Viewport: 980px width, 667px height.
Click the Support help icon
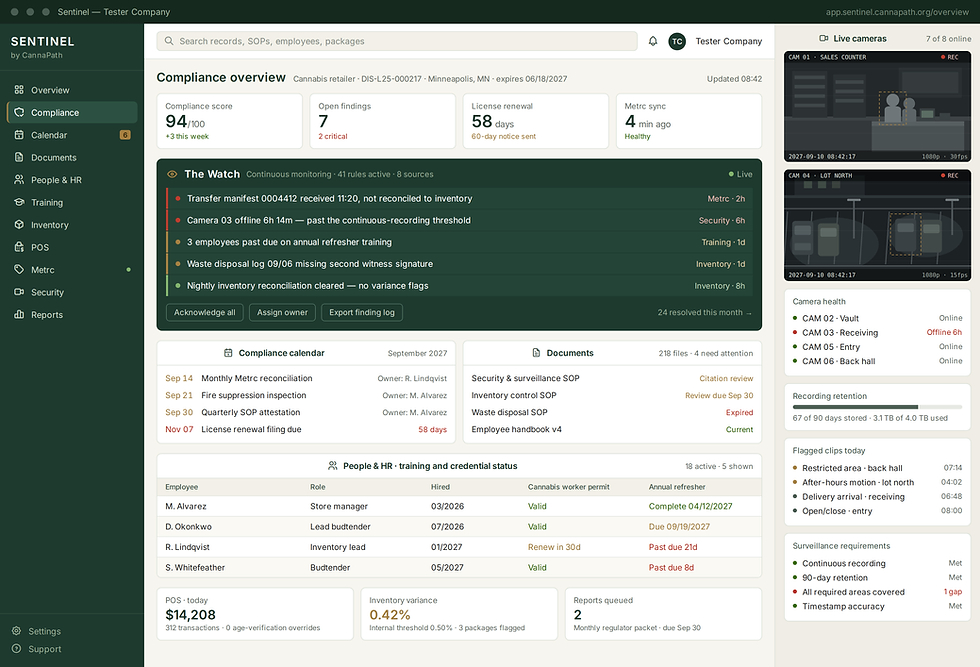(16, 649)
